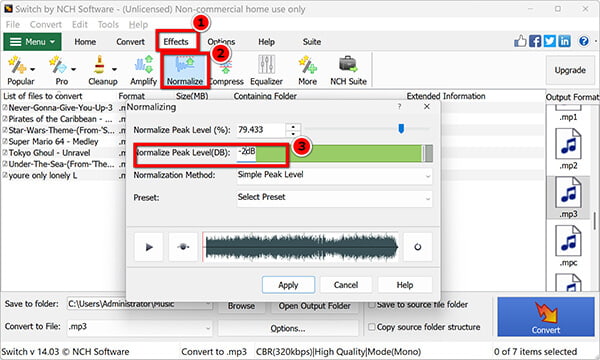Toggle checkbox for Never-Gonna-Give-You-Up-3
Viewport: 600px width, 360px height.
[x=5, y=108]
